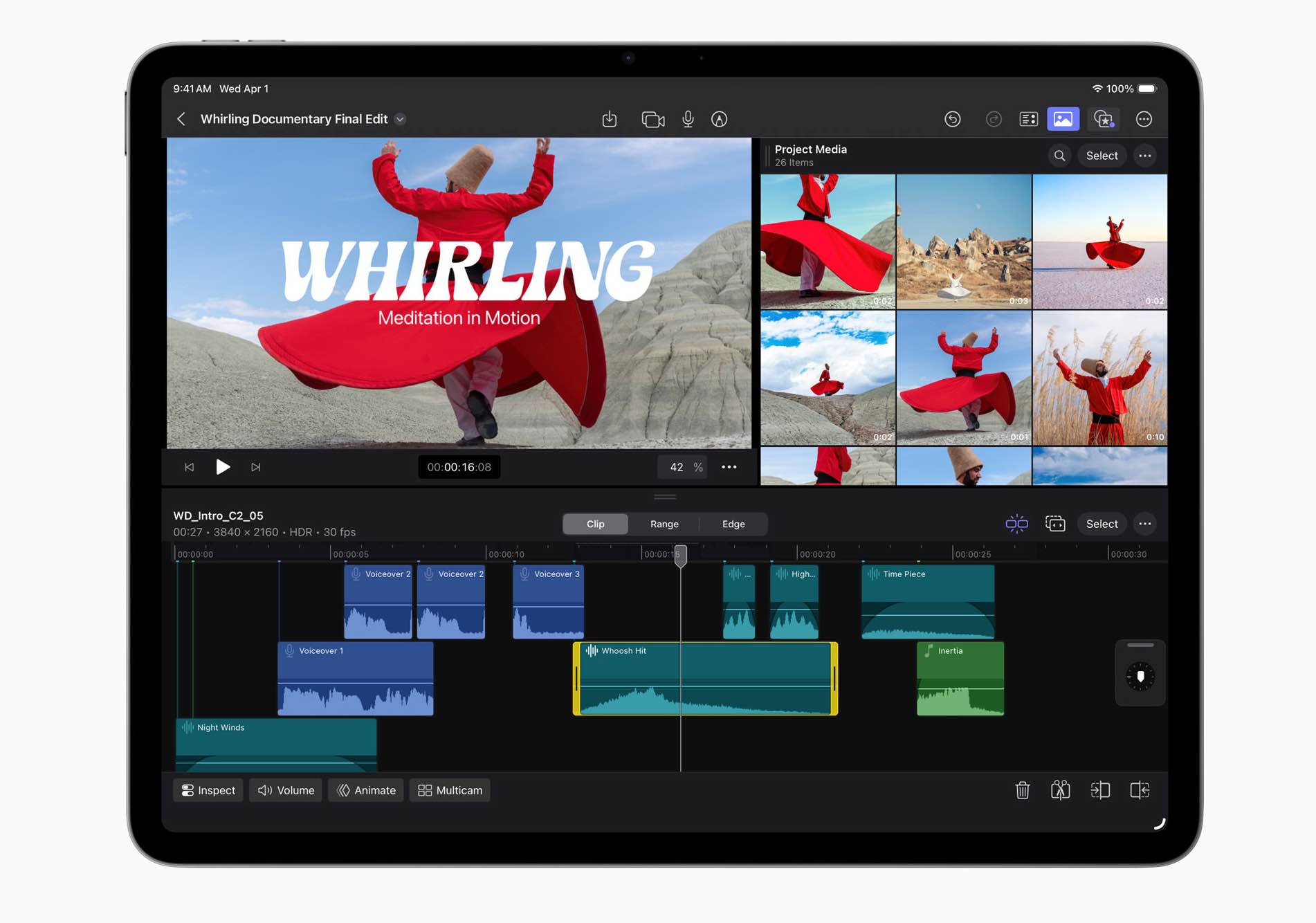
Task: Split the clip at playhead icon
Action: point(1060,790)
